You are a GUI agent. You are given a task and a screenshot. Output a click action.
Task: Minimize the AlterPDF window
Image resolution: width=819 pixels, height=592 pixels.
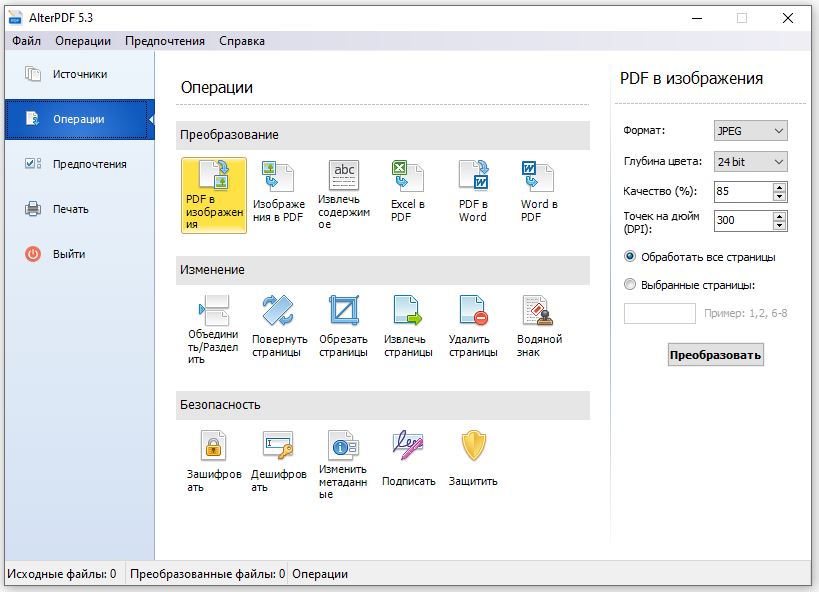[x=697, y=18]
